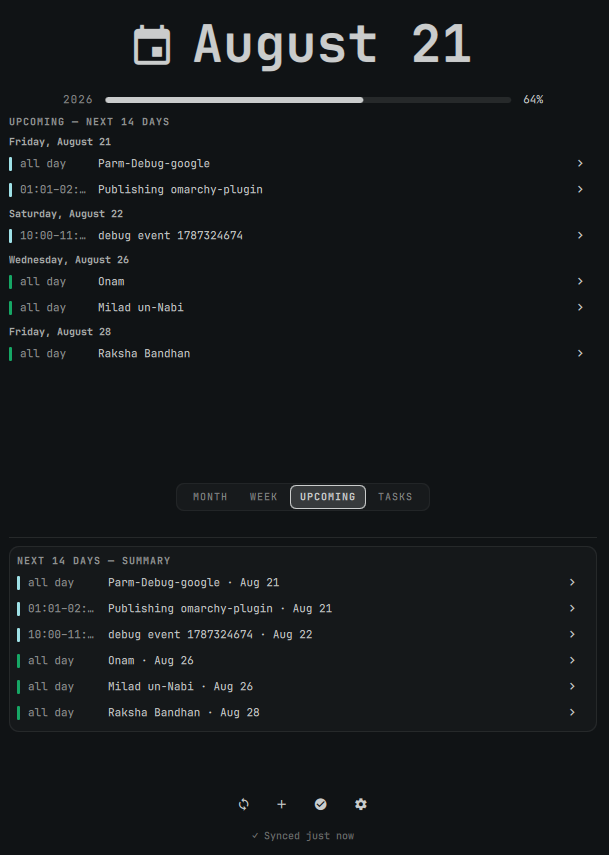Expand Publishing omarchy-plugin chevron in upcoming list
Screen dimensions: 609x855
(580, 189)
